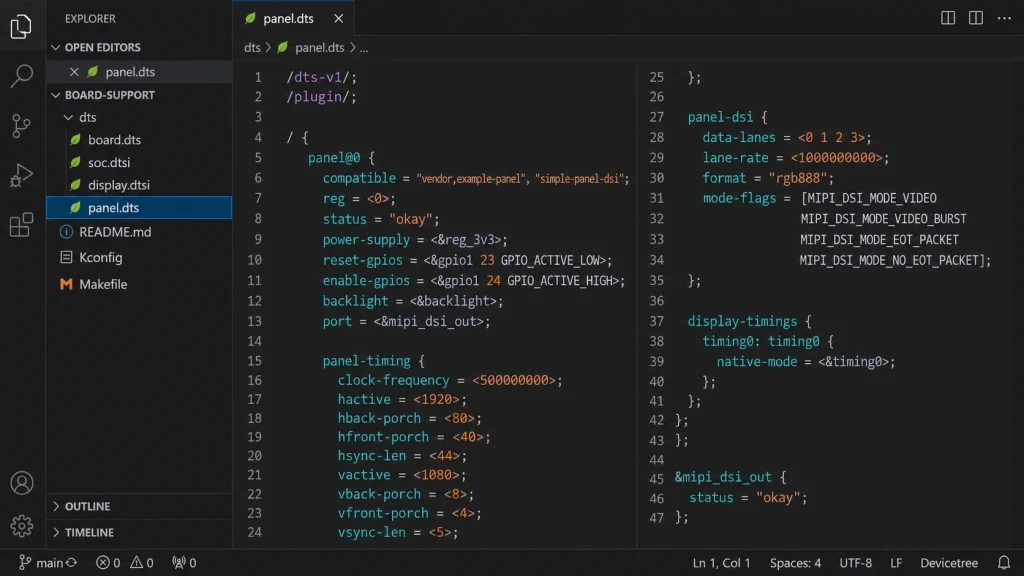Open the Accounts icon in activity bar

pyautogui.click(x=22, y=483)
